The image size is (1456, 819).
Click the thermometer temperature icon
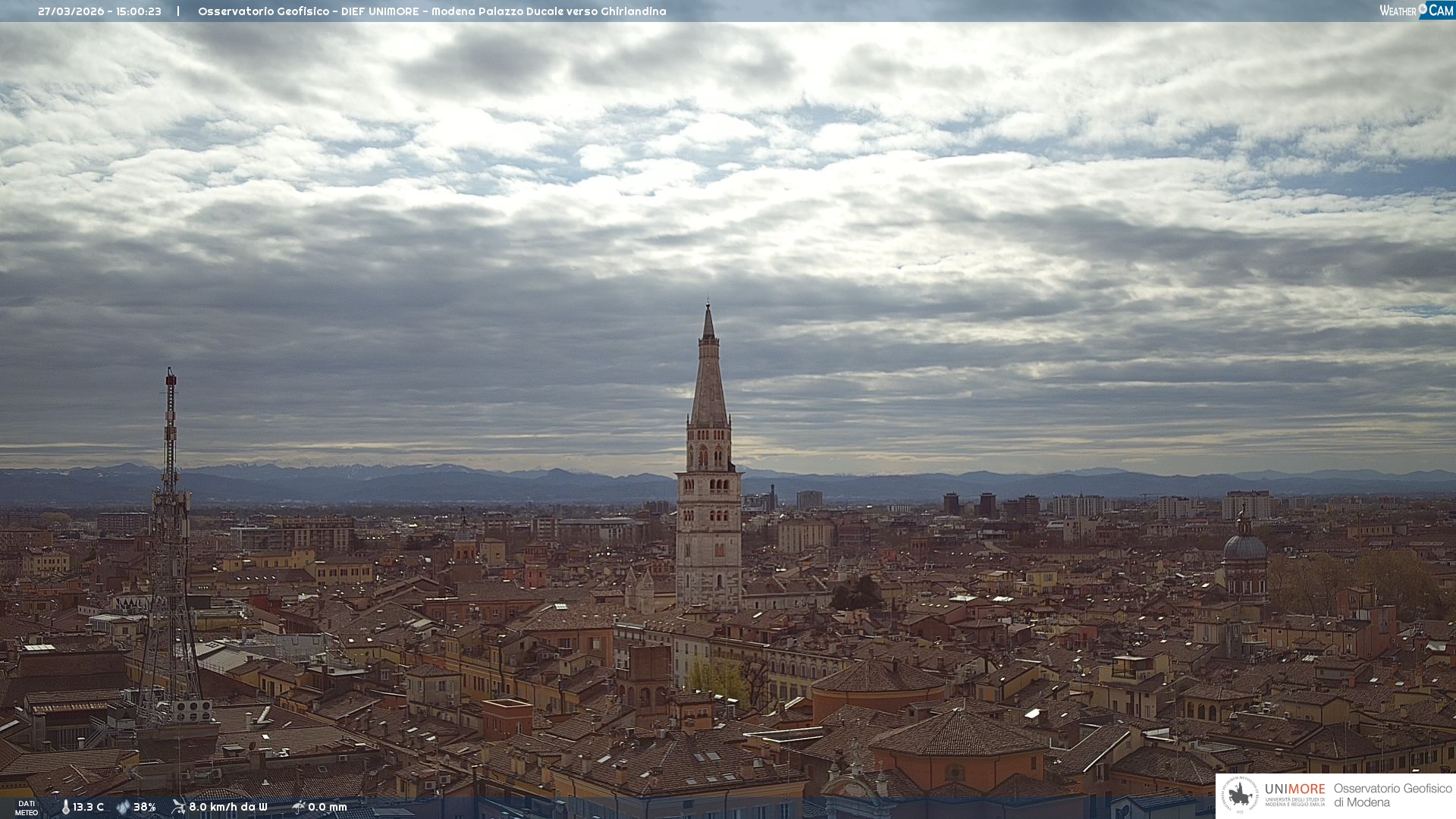pos(65,807)
